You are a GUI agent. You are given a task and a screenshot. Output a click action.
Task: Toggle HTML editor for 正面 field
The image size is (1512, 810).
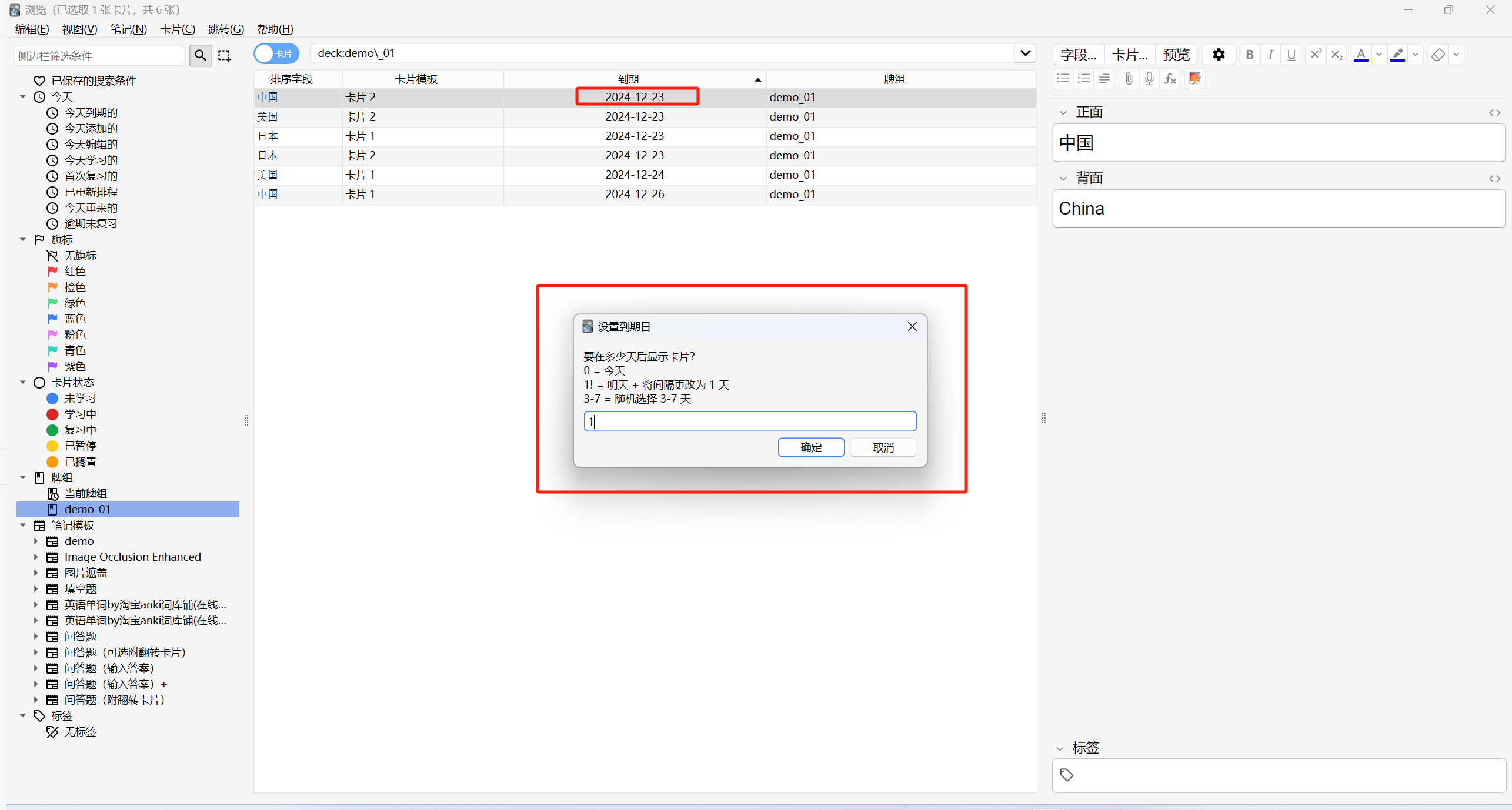click(1494, 113)
